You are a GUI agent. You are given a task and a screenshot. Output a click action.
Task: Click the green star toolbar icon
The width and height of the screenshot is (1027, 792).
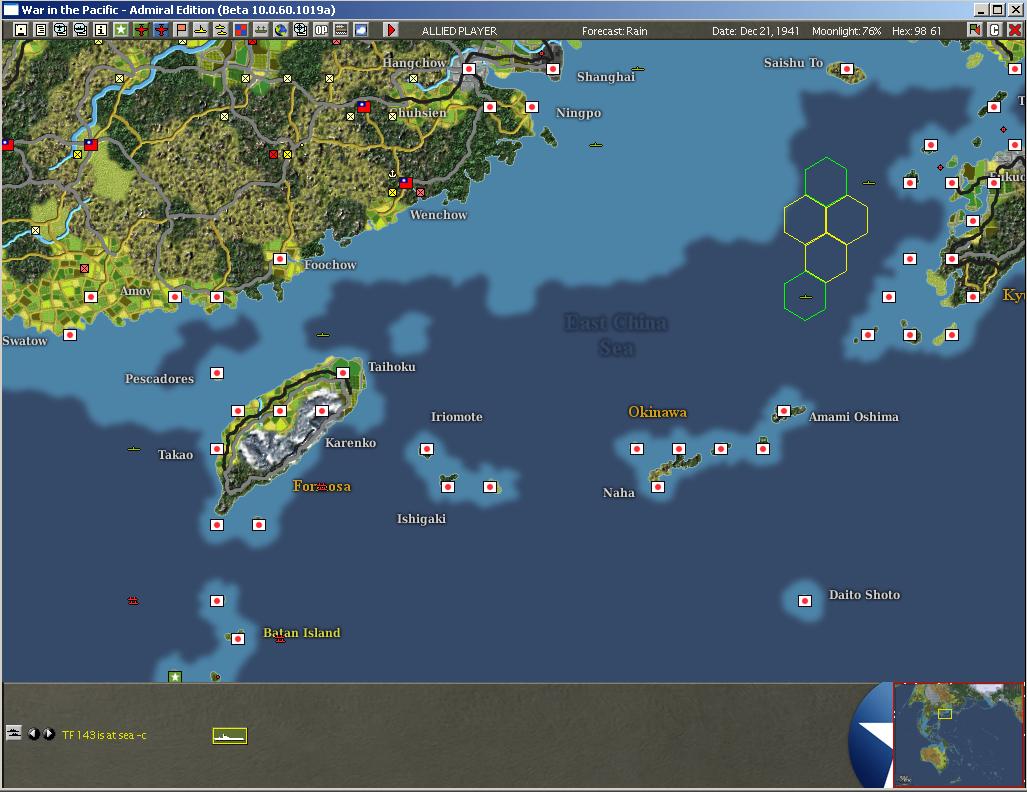tap(121, 30)
